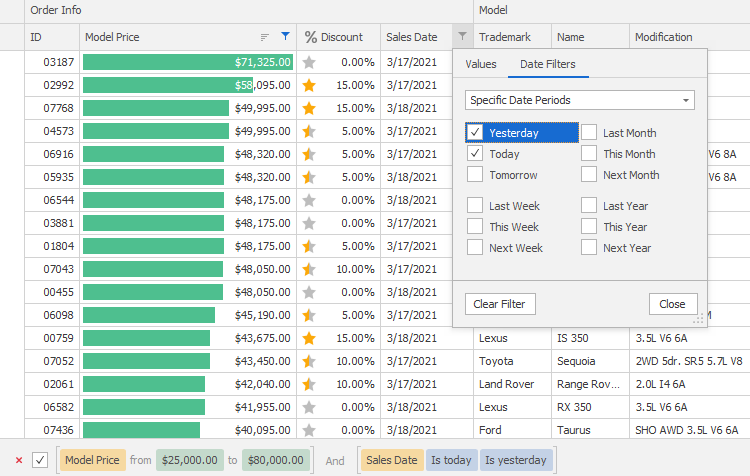Click the half star in order 06916 row
The width and height of the screenshot is (750, 476).
309,154
